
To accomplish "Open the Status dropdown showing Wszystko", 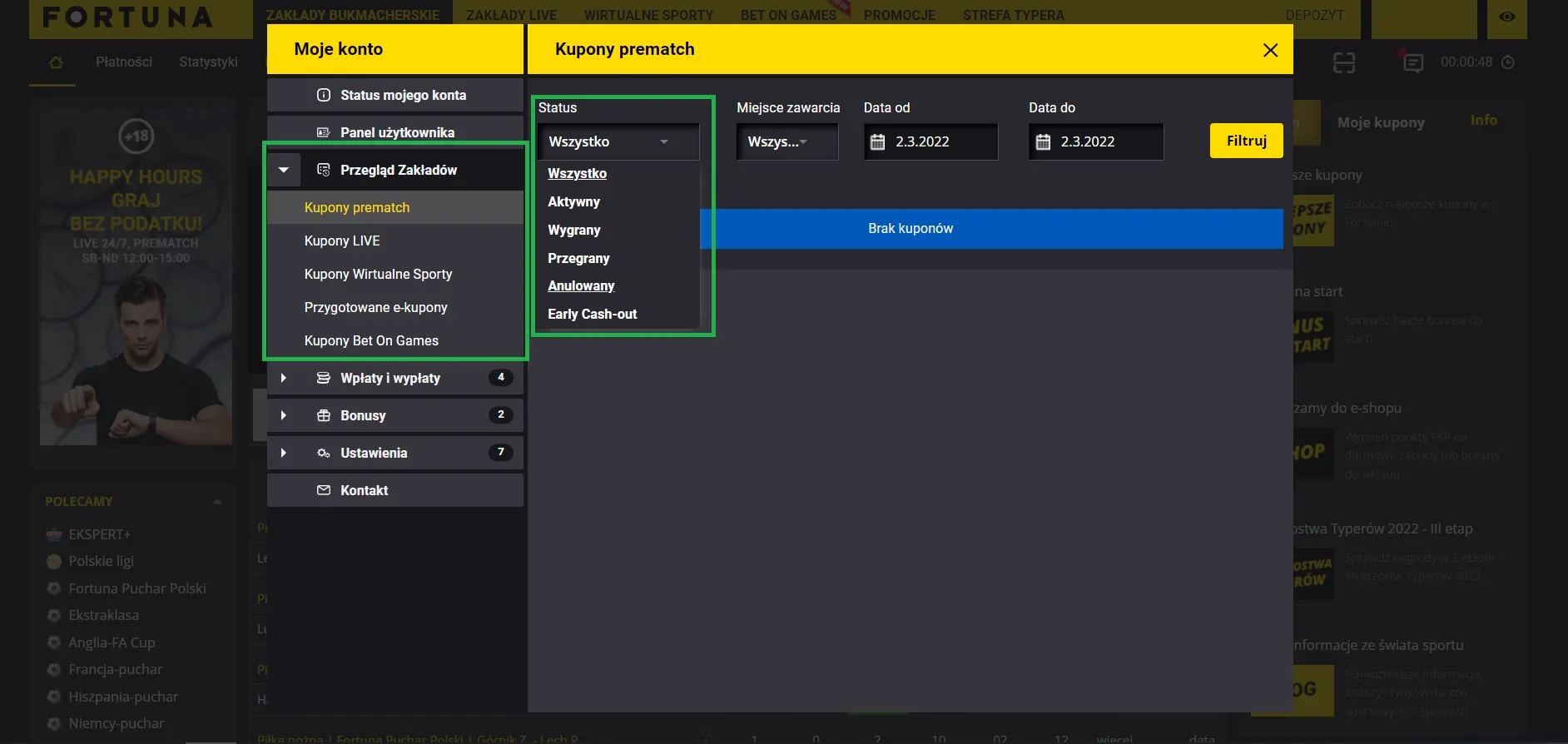I will (x=618, y=141).
